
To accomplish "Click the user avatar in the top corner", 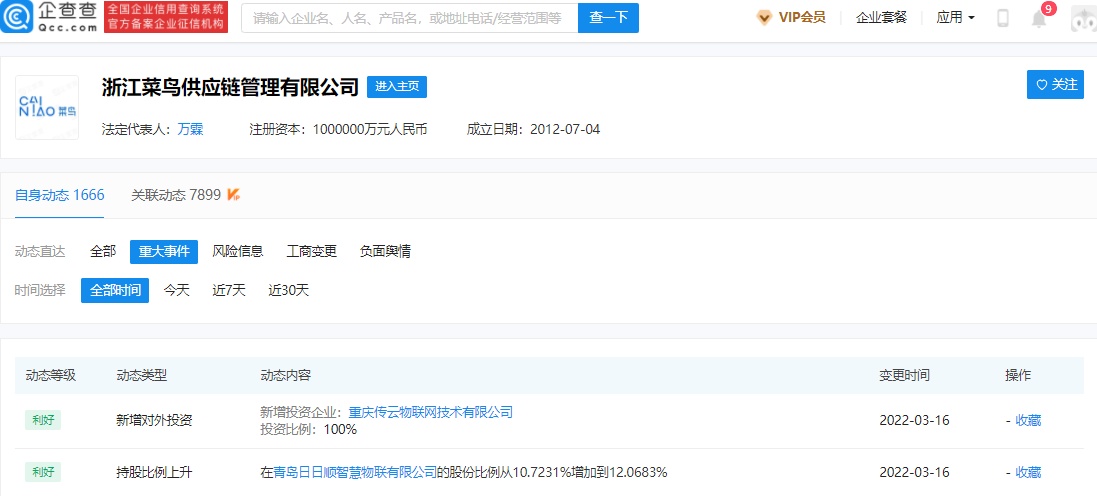I will pyautogui.click(x=1084, y=19).
